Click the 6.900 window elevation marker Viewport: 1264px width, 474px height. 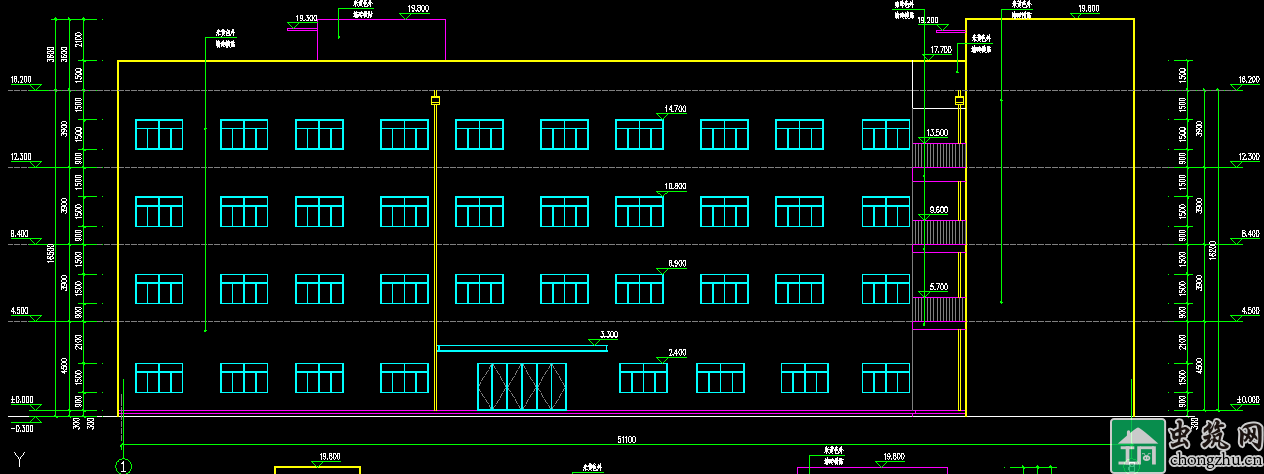677,263
